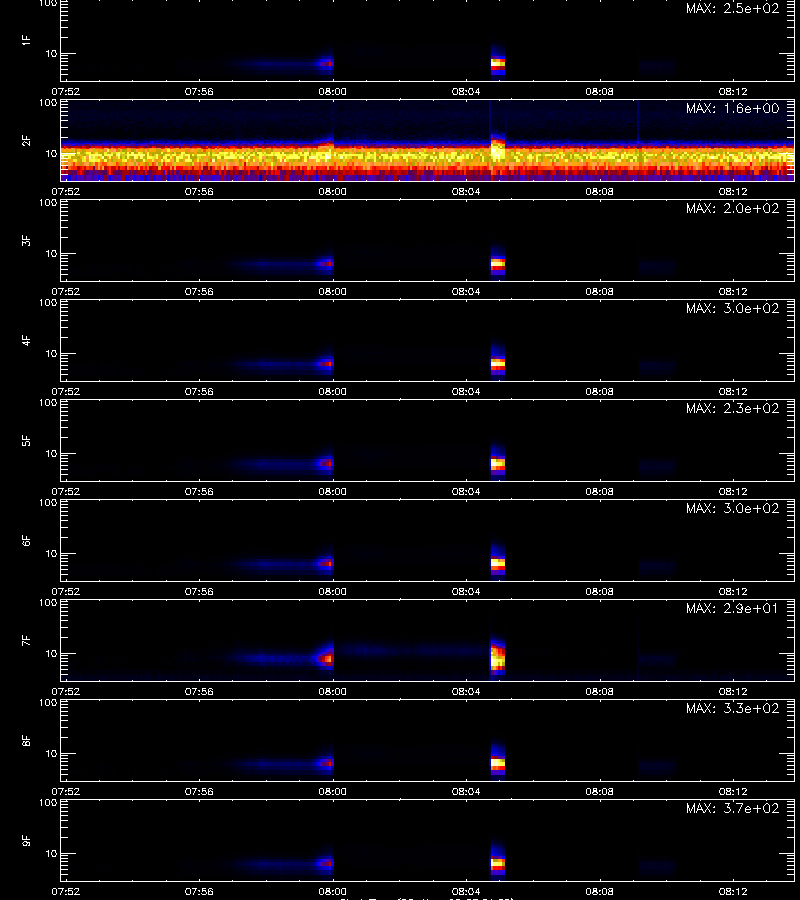
Task: Click the 08:00 red burst in the 7F panel
Action: click(327, 659)
